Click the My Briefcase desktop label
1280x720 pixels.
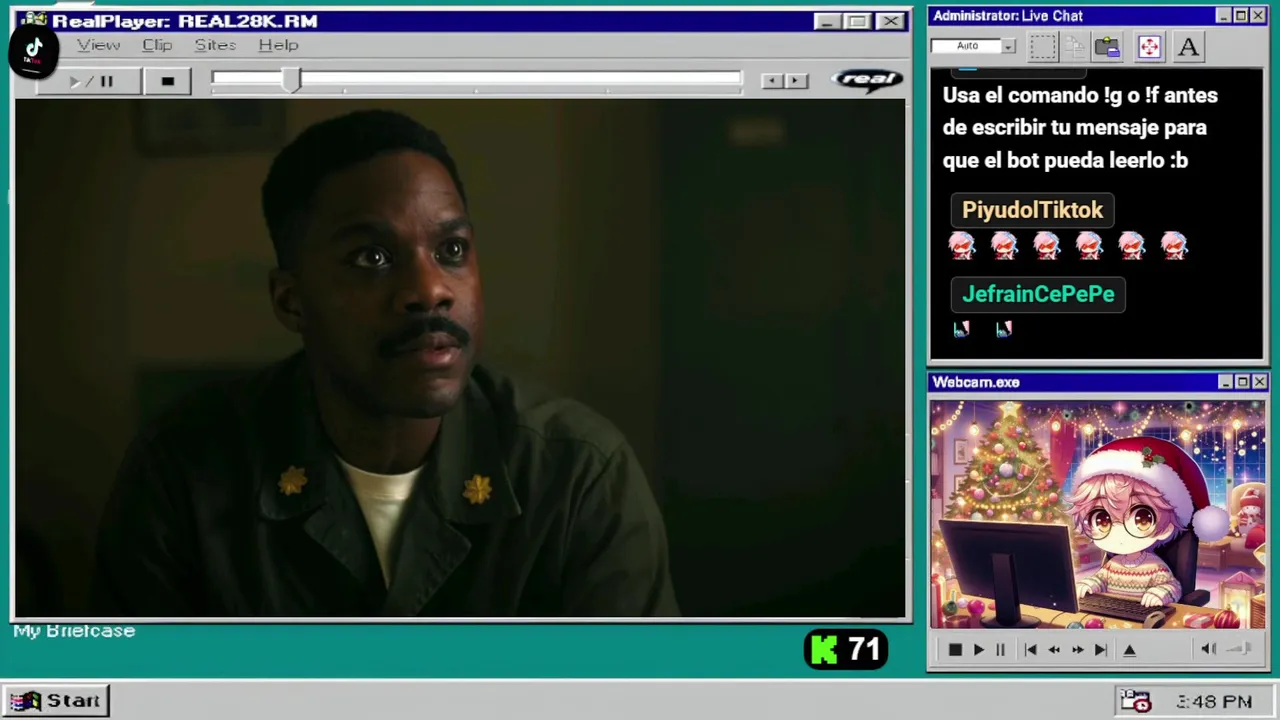point(74,631)
